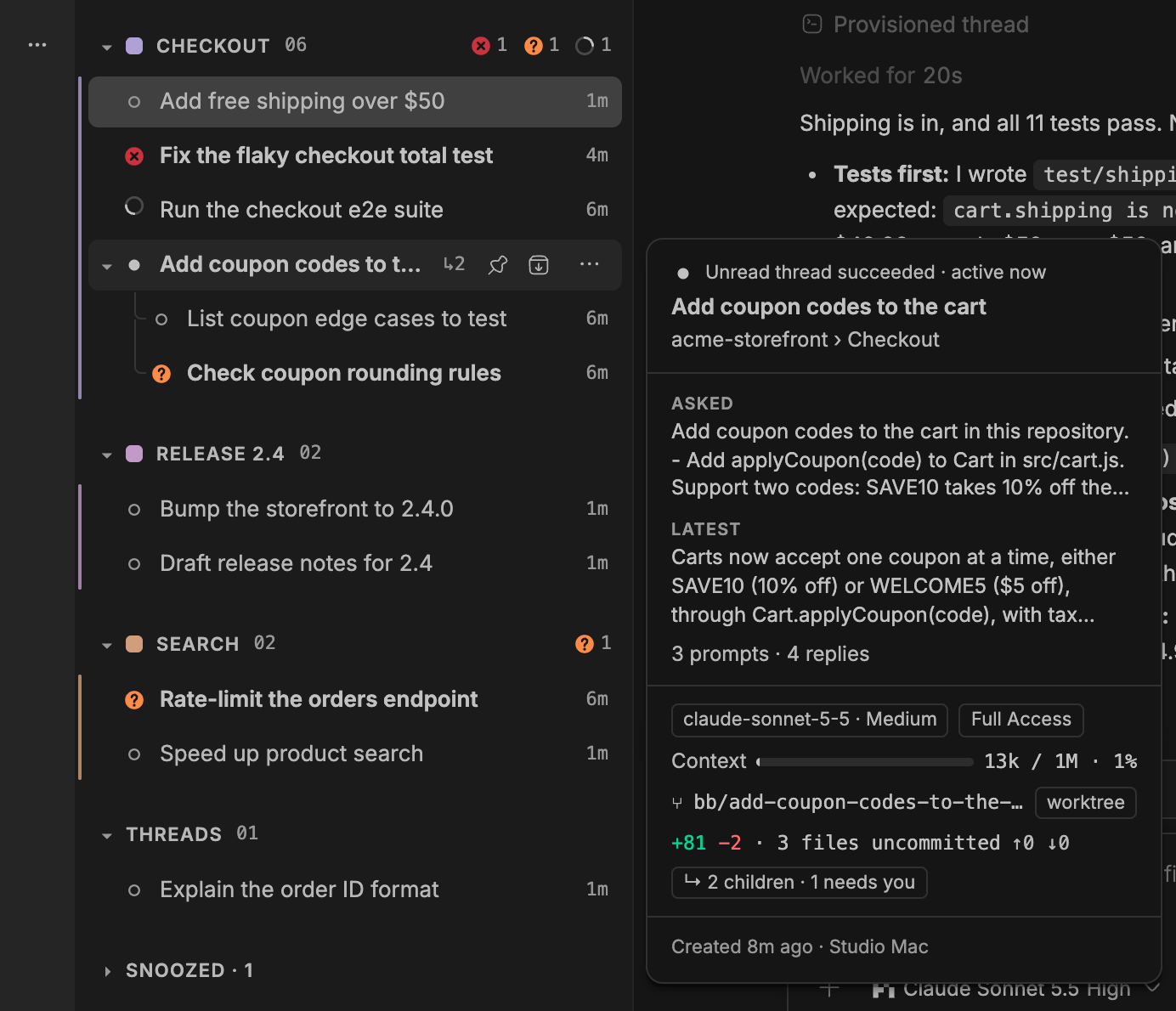Screen dimensions: 1176x1011
Task: Open Fix the flaky checkout total test
Action: (355, 155)
